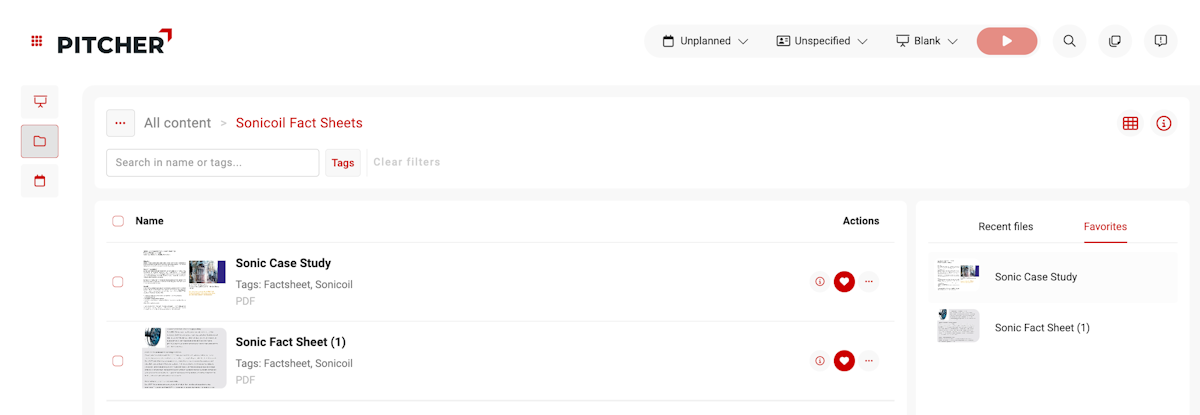Screen dimensions: 1200x415
Task: Open the feedback message icon
Action: point(1160,41)
